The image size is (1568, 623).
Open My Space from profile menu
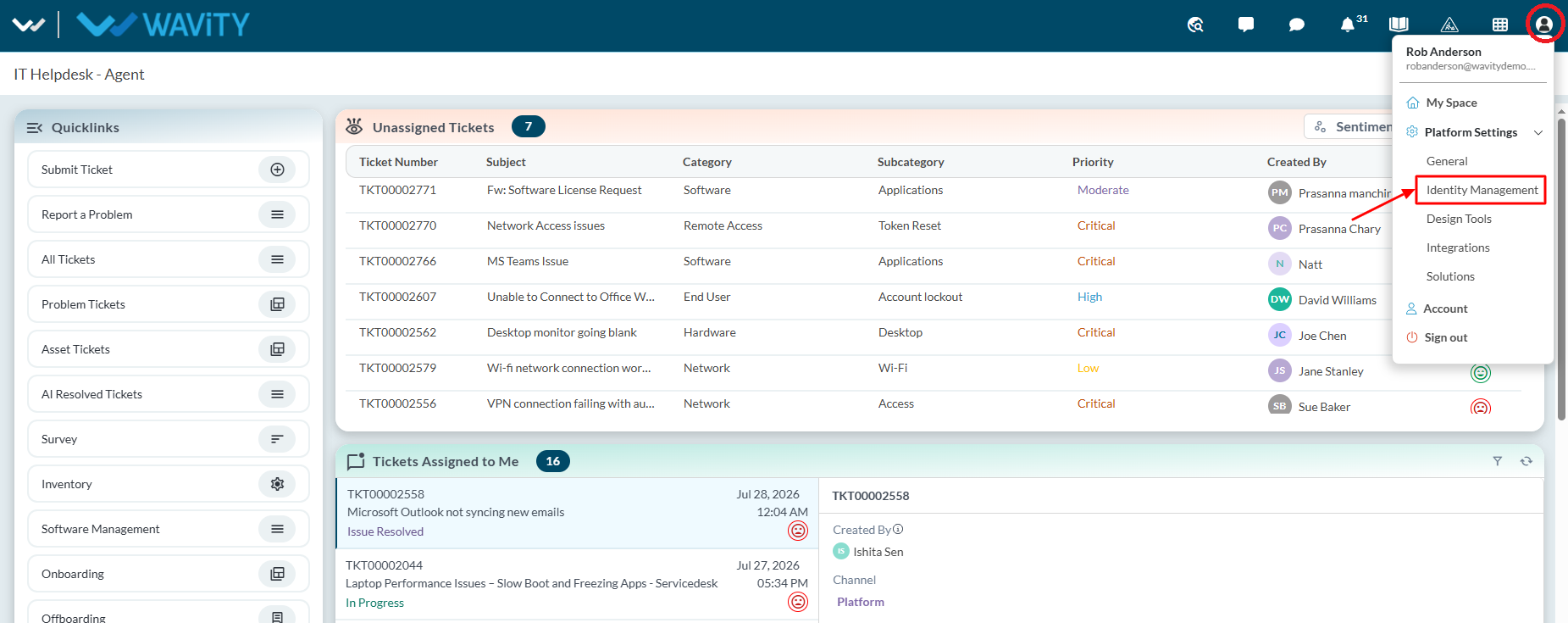tap(1451, 103)
